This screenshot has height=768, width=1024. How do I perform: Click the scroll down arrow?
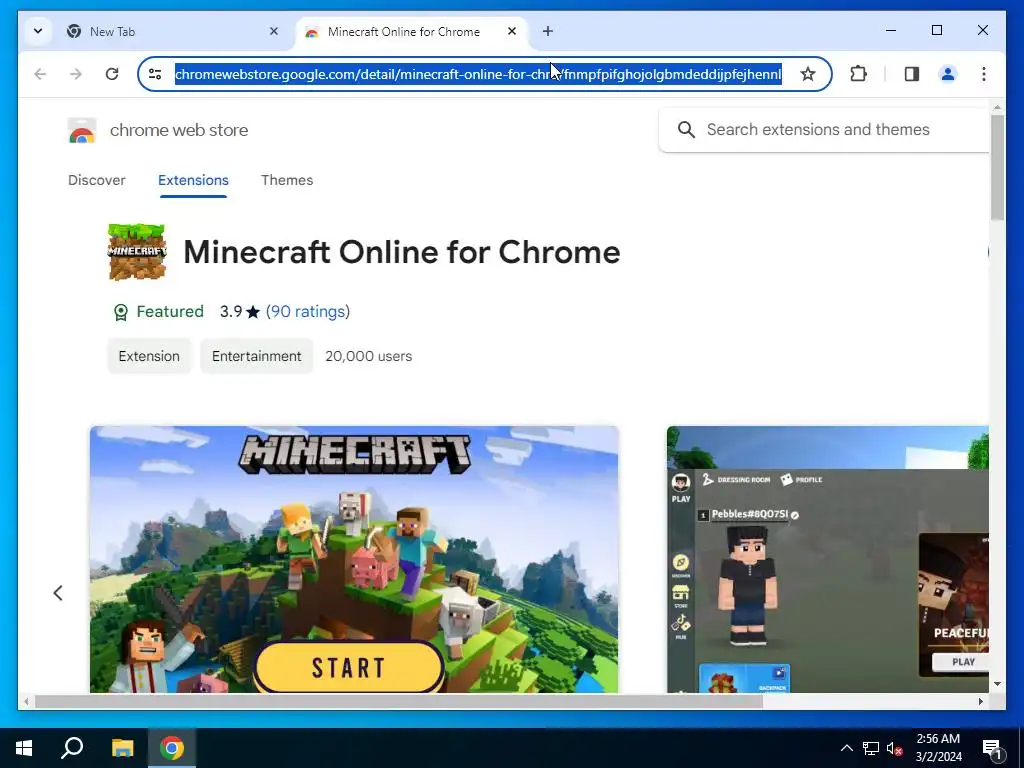tap(997, 684)
